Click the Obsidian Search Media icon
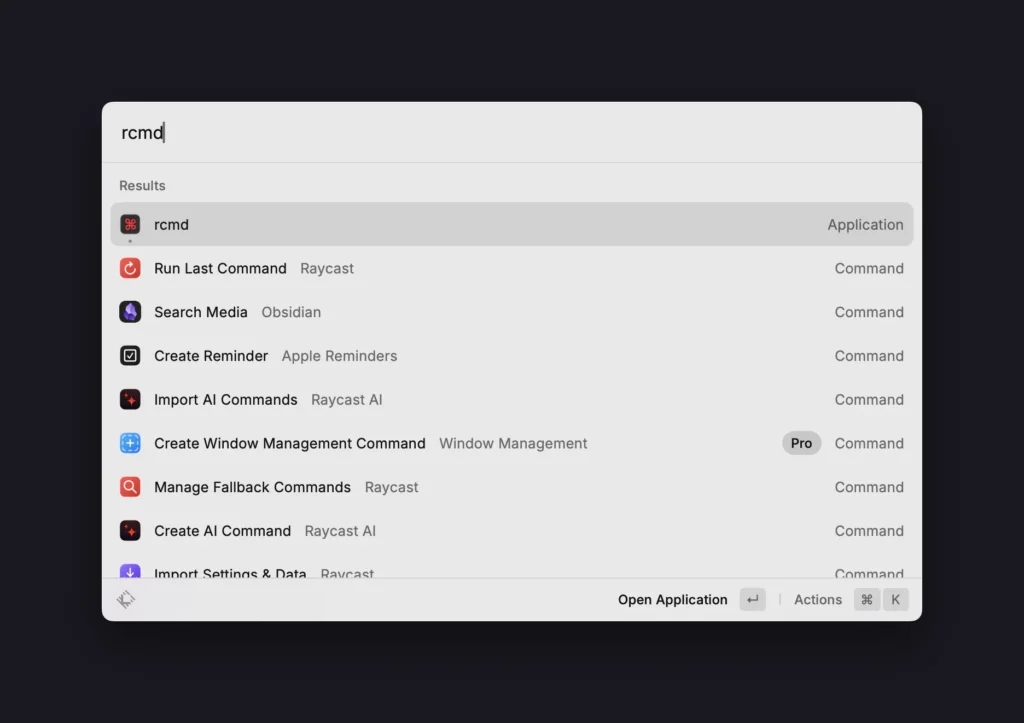Image resolution: width=1024 pixels, height=723 pixels. (130, 312)
